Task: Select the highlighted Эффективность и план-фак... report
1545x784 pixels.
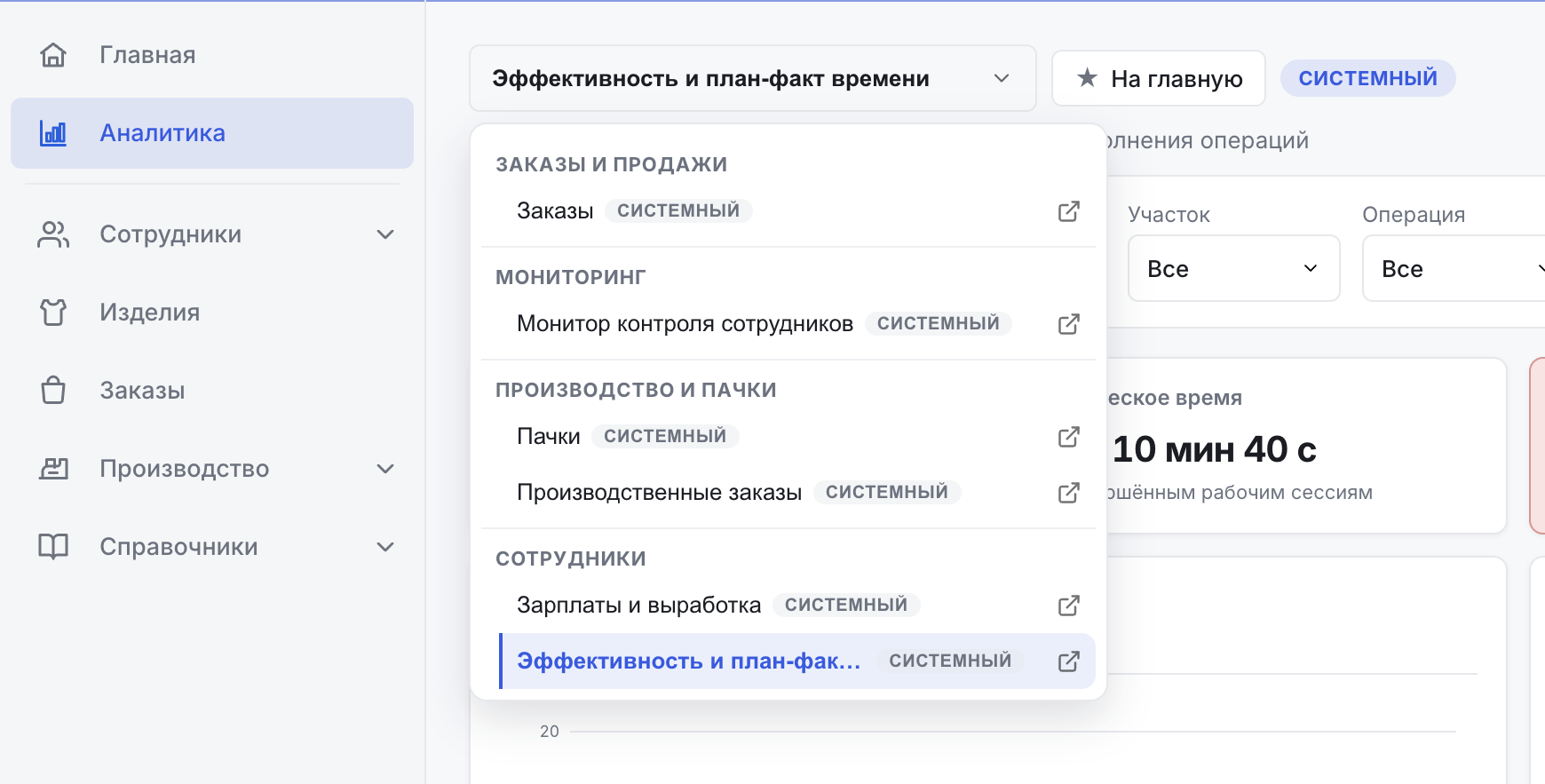Action: click(797, 661)
